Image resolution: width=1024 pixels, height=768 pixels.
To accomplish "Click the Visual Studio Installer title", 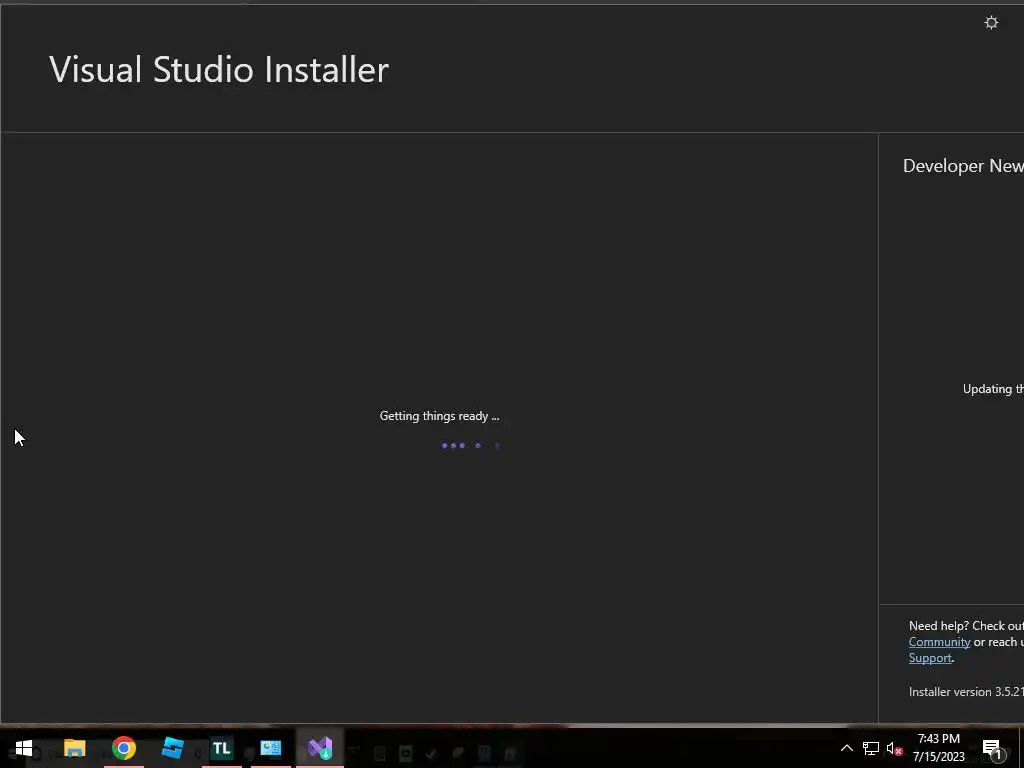I will pyautogui.click(x=219, y=70).
